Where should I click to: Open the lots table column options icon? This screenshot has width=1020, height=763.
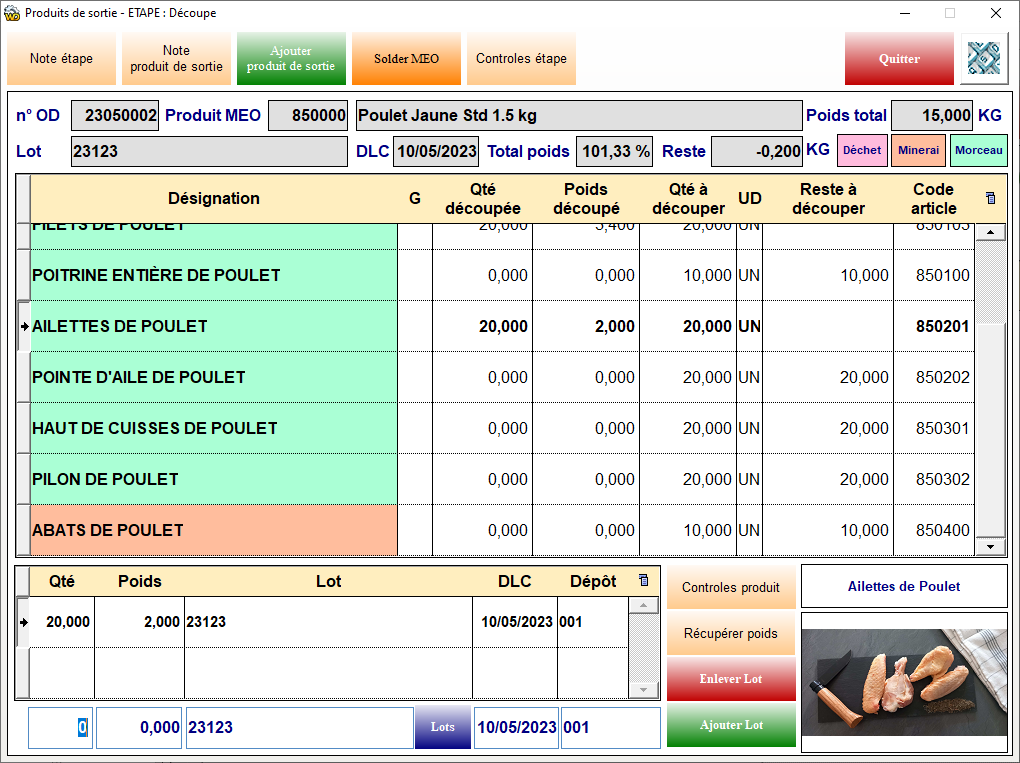coord(643,581)
